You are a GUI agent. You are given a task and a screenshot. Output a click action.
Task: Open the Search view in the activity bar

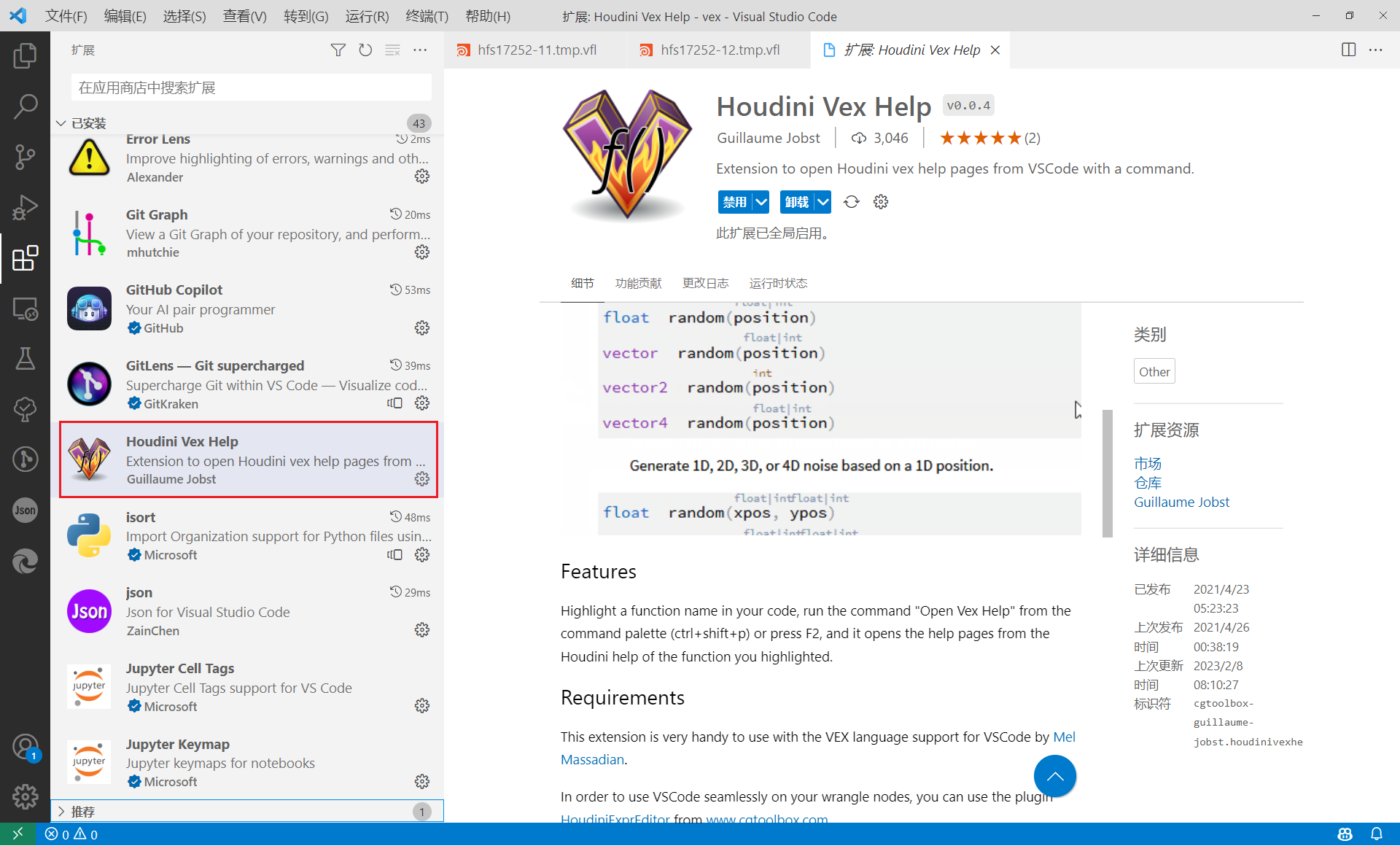coord(26,106)
